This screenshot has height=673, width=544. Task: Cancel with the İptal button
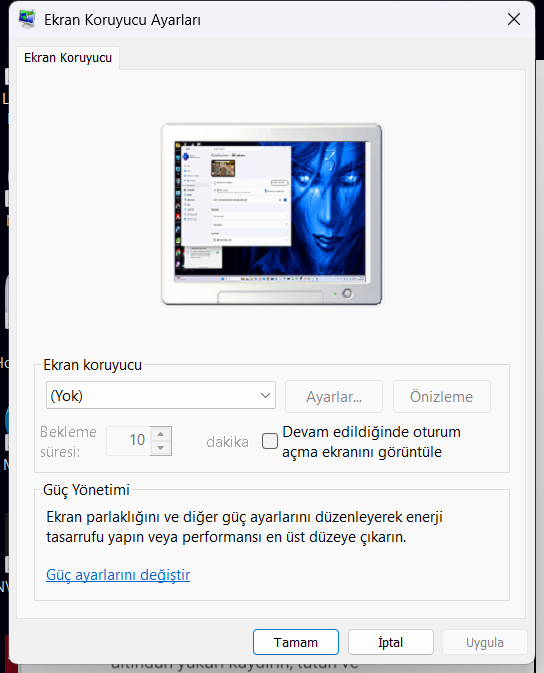(x=391, y=642)
